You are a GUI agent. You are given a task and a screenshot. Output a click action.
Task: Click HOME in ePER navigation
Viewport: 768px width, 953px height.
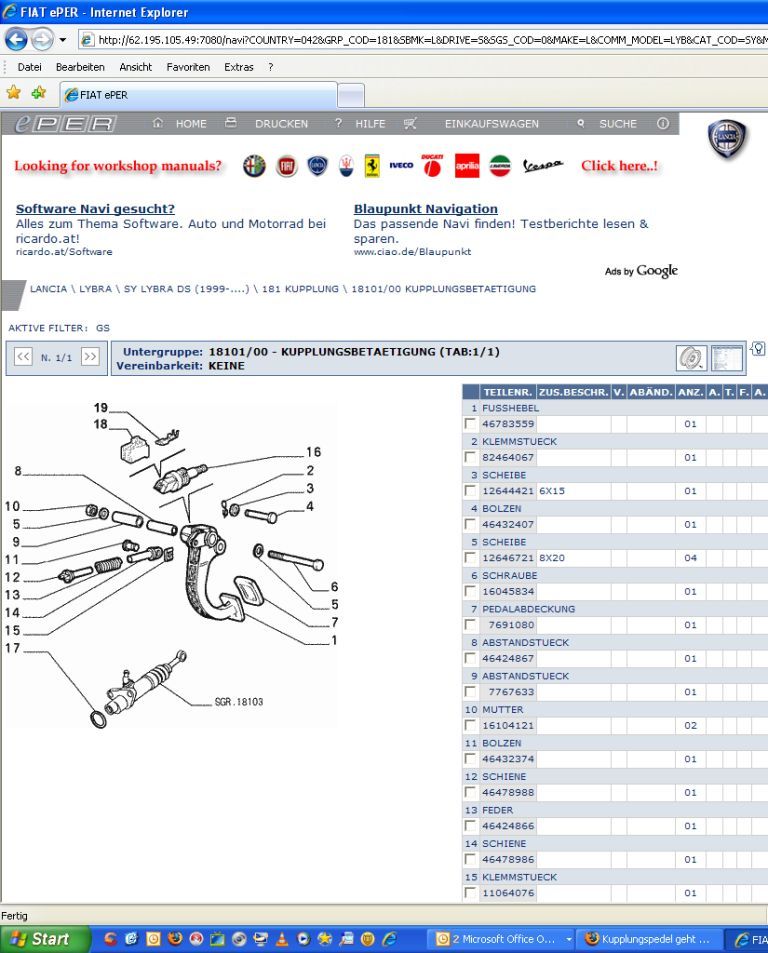pyautogui.click(x=191, y=124)
